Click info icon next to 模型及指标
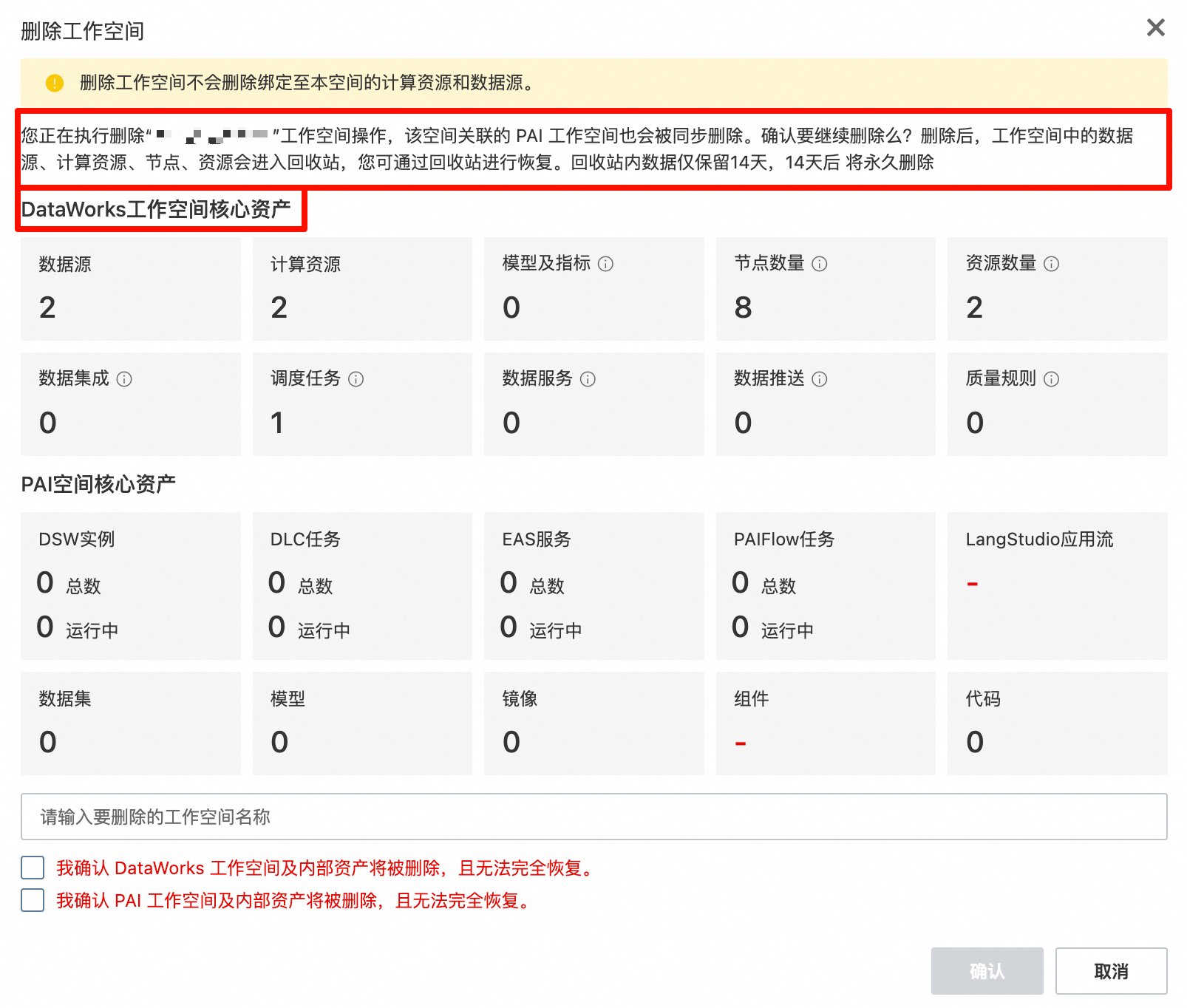 [605, 264]
